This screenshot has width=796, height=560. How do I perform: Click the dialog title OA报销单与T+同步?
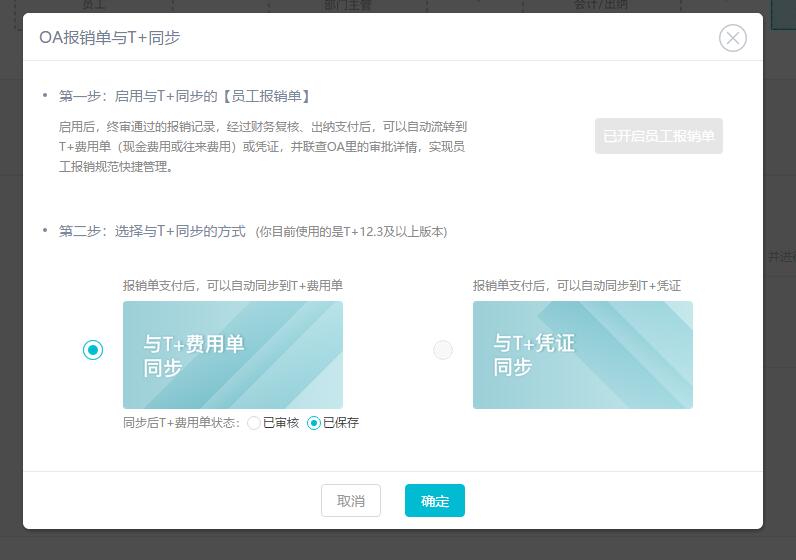pyautogui.click(x=110, y=38)
